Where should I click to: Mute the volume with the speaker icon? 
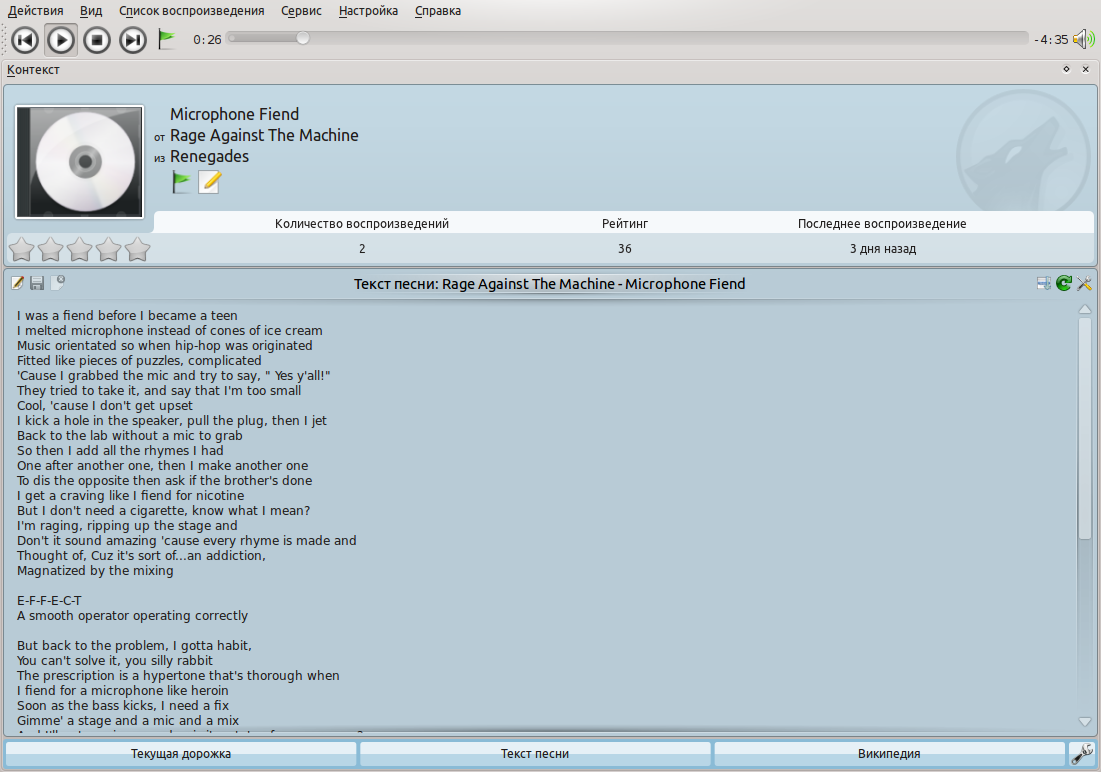pos(1084,39)
